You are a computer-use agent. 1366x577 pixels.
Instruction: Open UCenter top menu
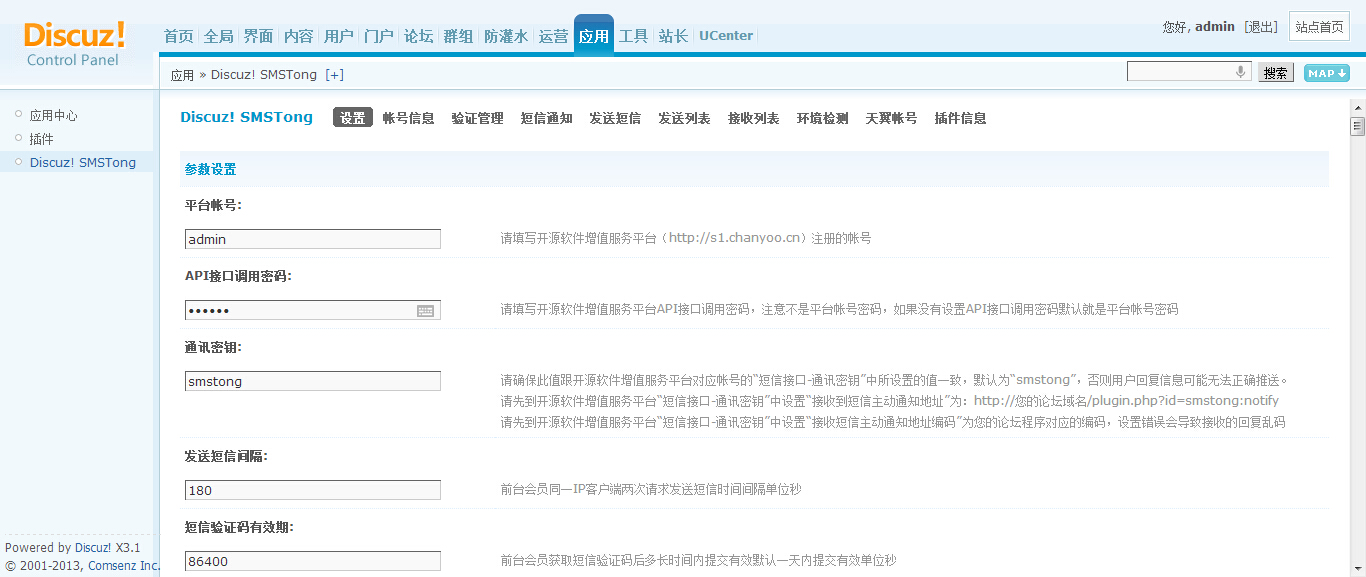726,36
